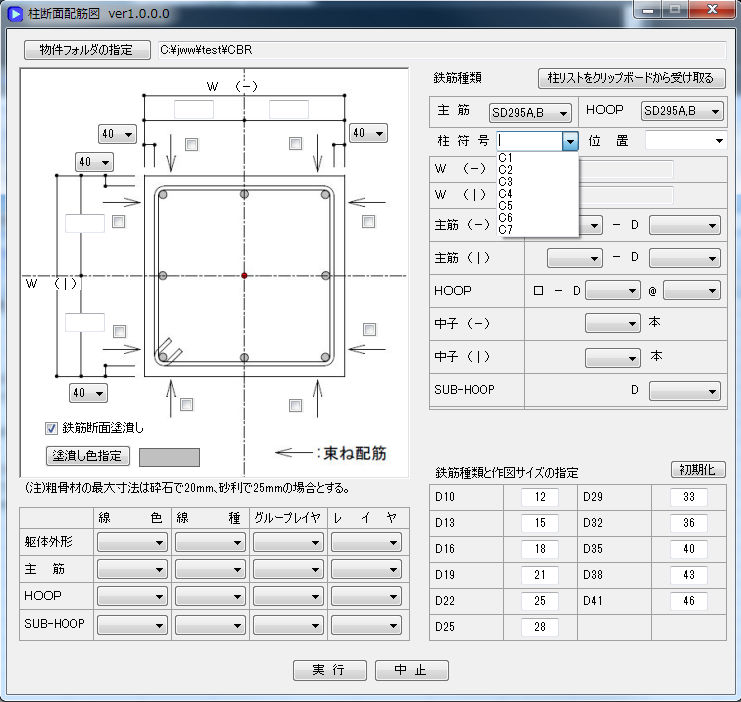Click the 実行 button
The image size is (741, 702).
coord(329,670)
